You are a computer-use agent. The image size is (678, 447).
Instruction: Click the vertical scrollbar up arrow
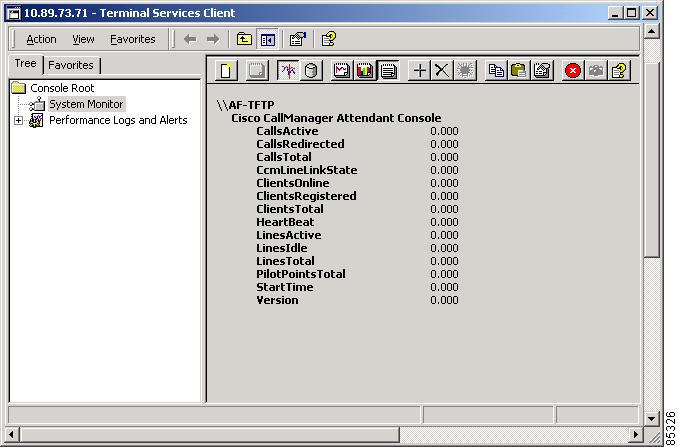tap(651, 31)
